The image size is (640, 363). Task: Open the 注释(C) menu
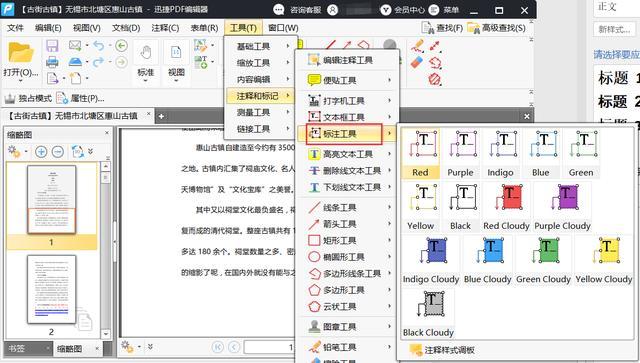coord(165,28)
